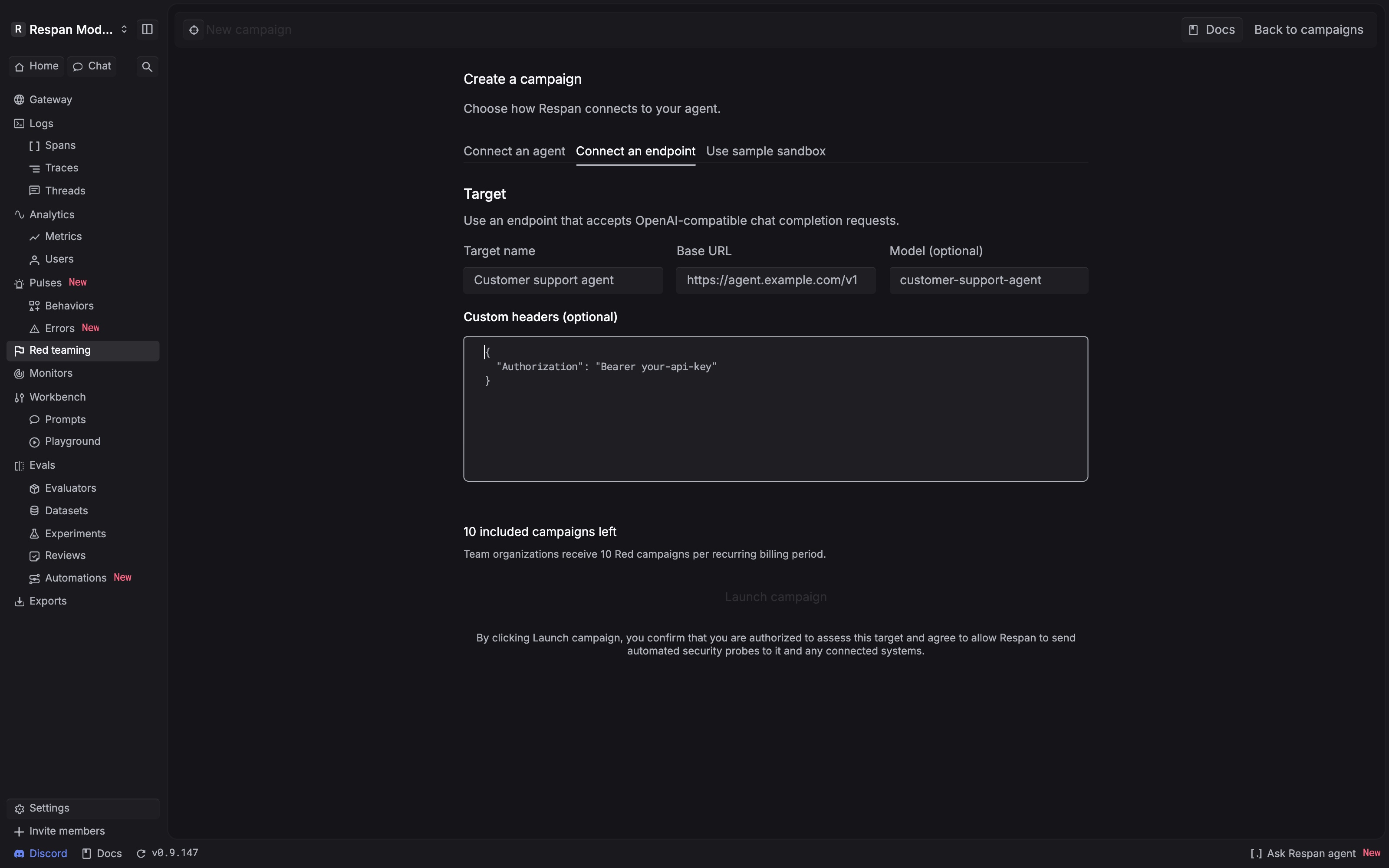Open Docs button in top bar
The height and width of the screenshot is (868, 1389).
[1211, 30]
